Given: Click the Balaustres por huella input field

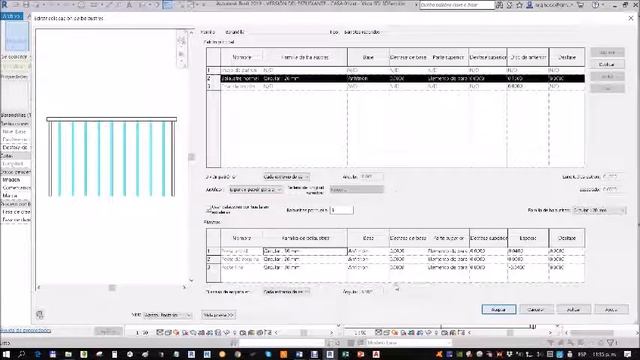Looking at the screenshot, I should [x=341, y=210].
